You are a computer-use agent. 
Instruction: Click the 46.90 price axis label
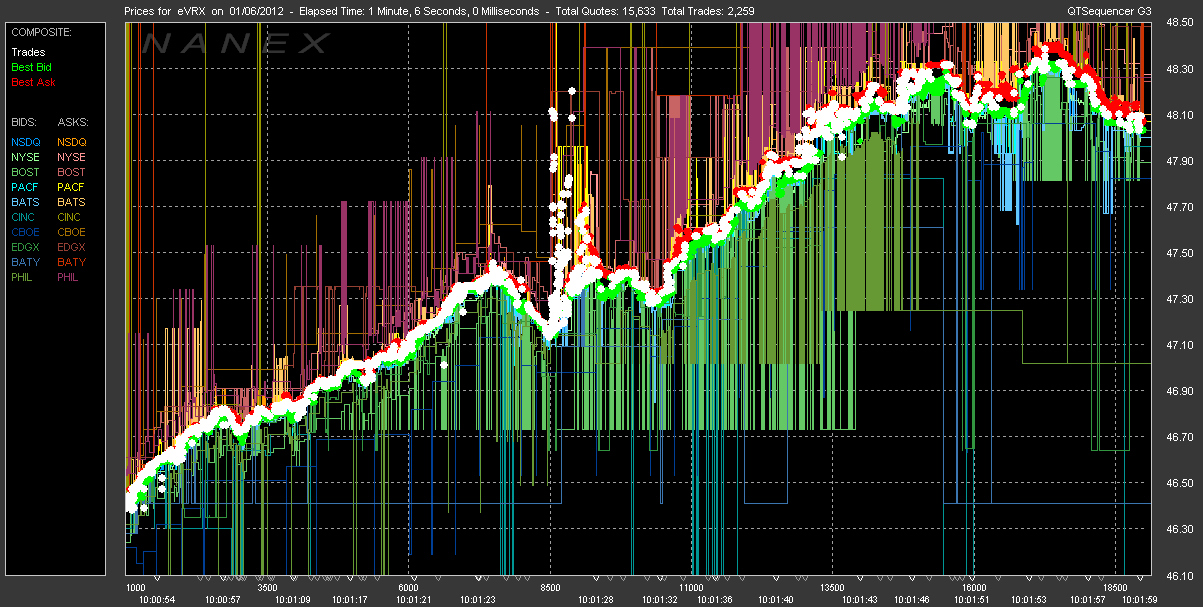coord(1181,392)
